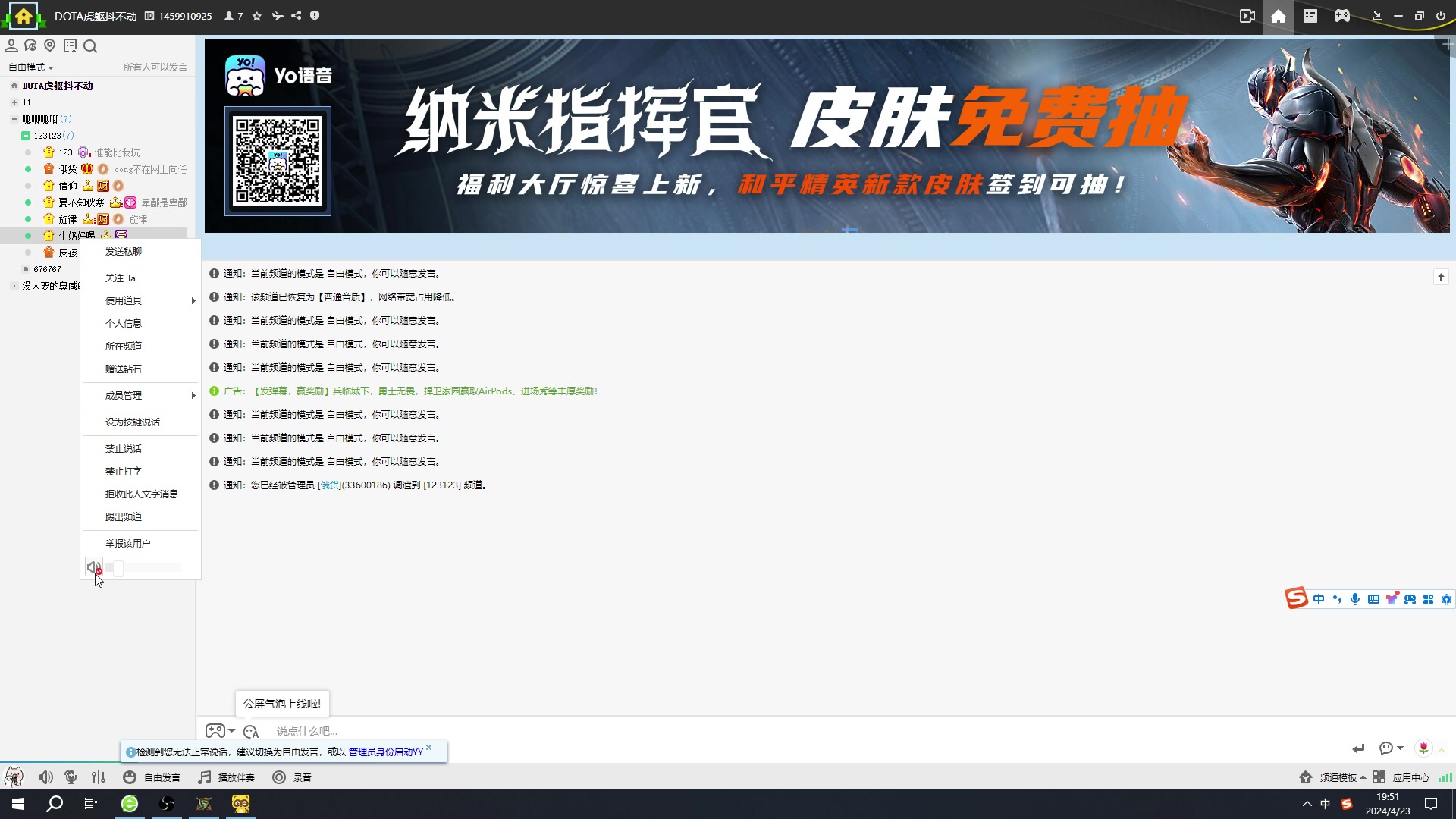Click the pig avatar in bottom-left corner
The image size is (1456, 819).
[x=14, y=777]
